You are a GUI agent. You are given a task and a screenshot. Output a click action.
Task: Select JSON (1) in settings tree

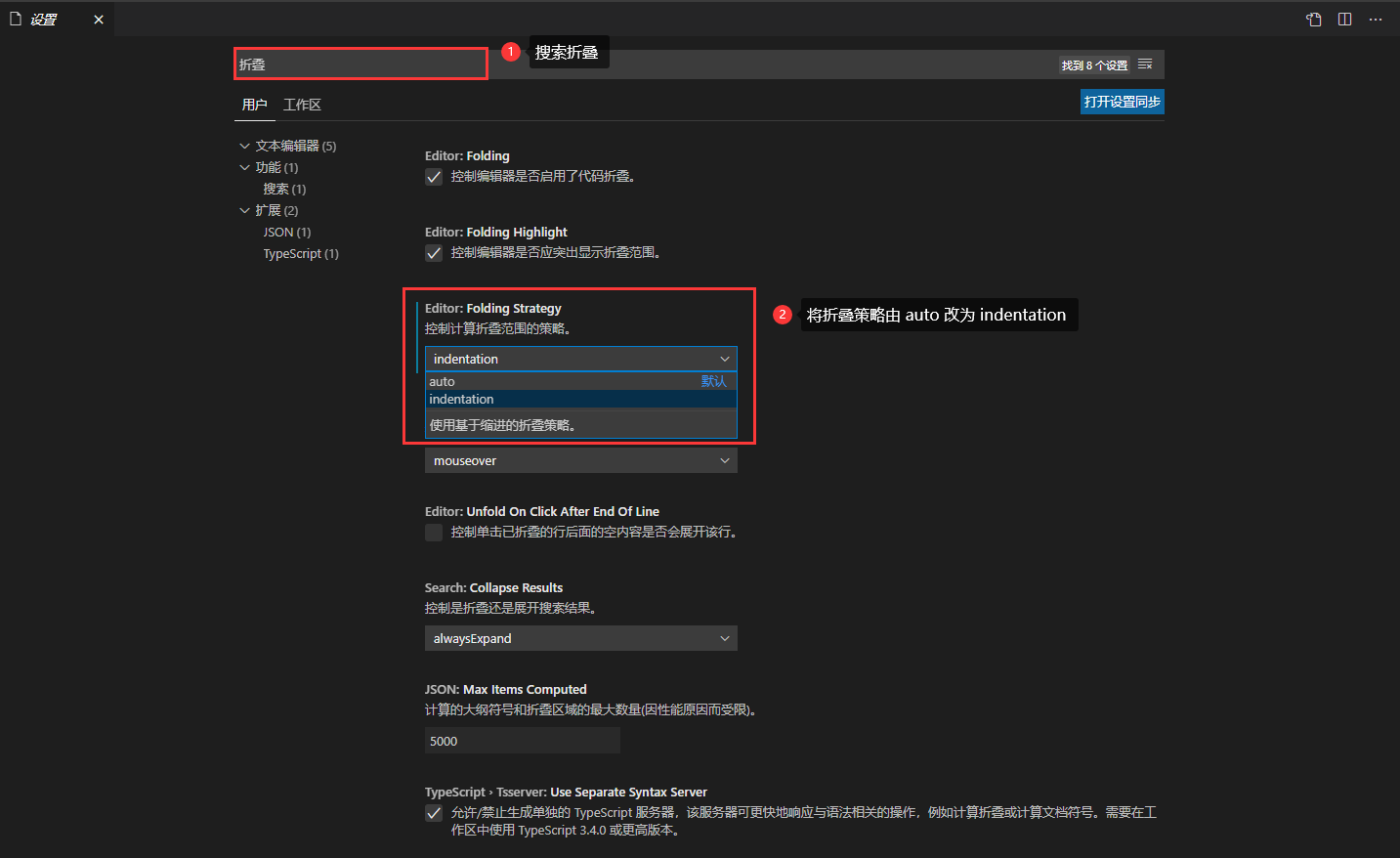pos(287,232)
